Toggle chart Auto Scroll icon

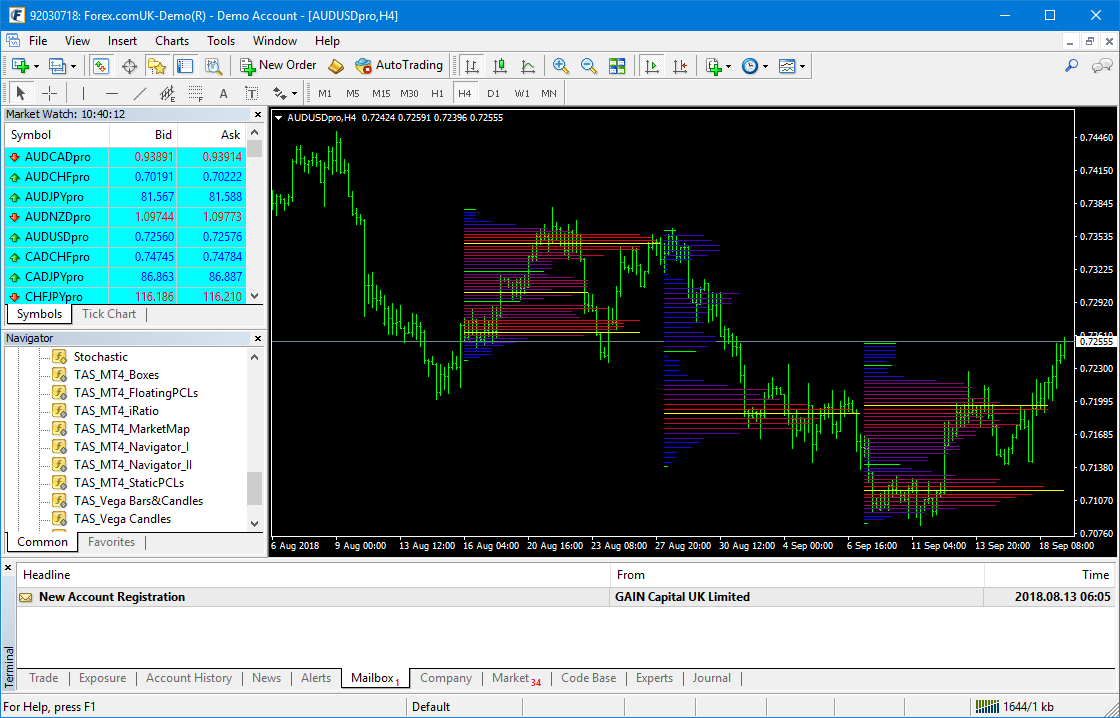point(651,66)
